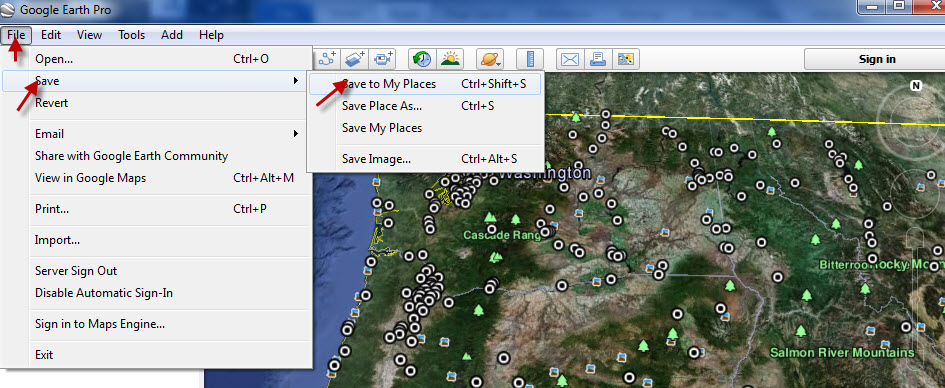The height and width of the screenshot is (388, 945).
Task: Open the File menu
Action: 16,35
